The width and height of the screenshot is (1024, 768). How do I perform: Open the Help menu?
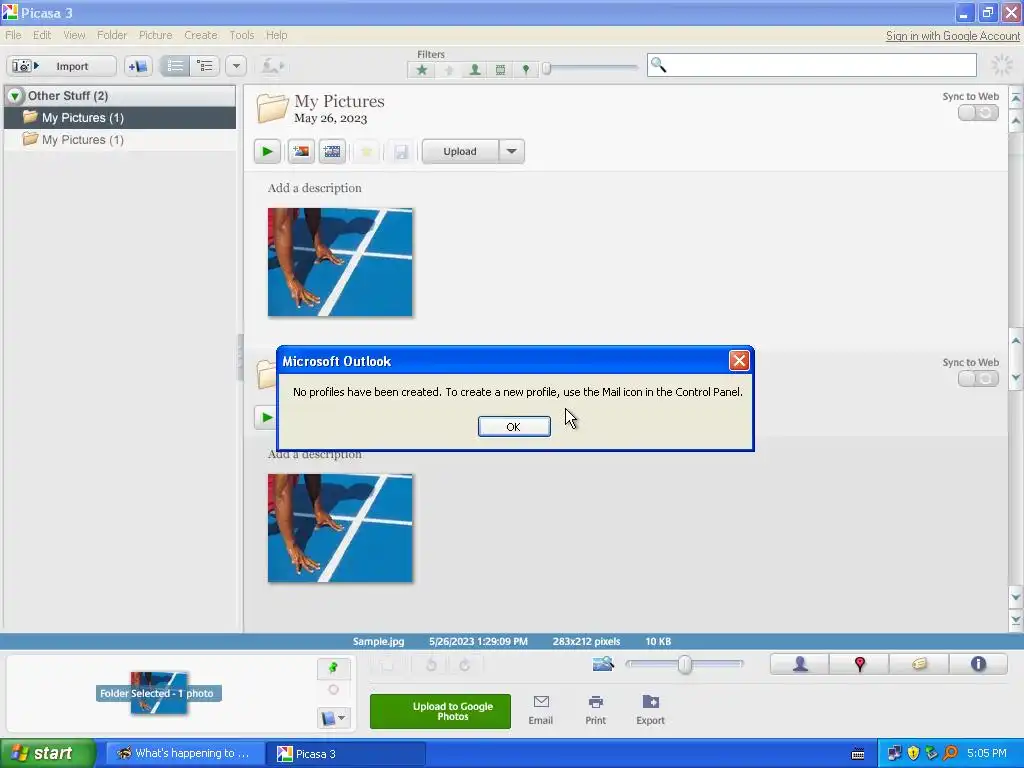276,35
